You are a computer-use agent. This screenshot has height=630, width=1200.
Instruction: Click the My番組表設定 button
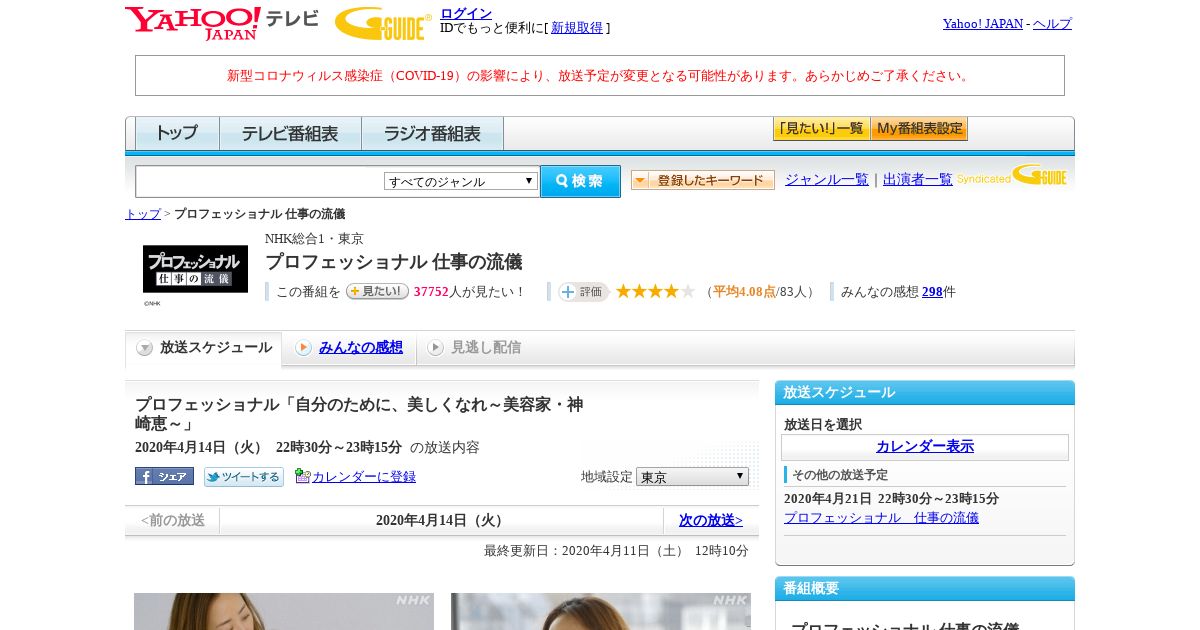919,129
